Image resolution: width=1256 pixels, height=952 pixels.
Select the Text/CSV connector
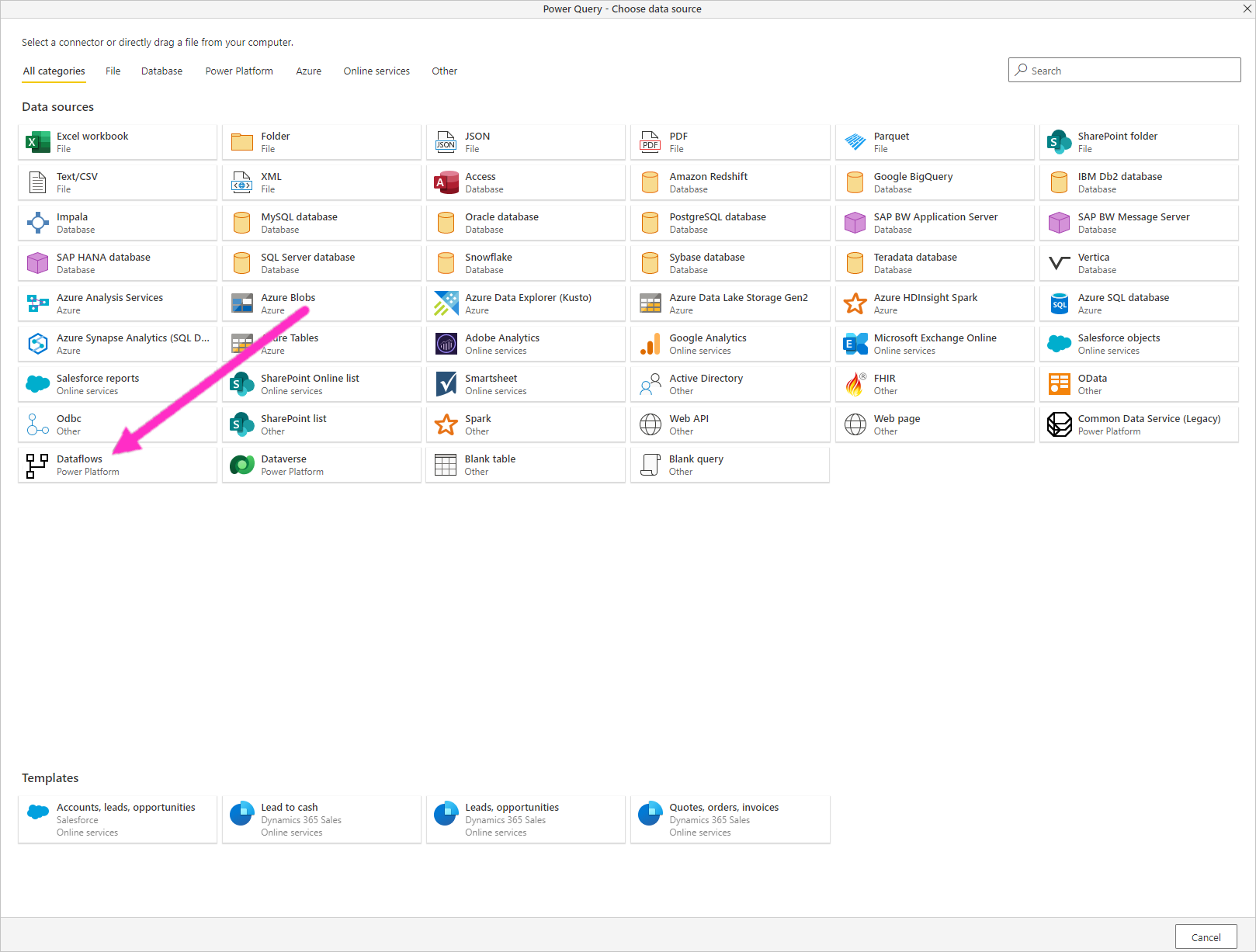(117, 182)
